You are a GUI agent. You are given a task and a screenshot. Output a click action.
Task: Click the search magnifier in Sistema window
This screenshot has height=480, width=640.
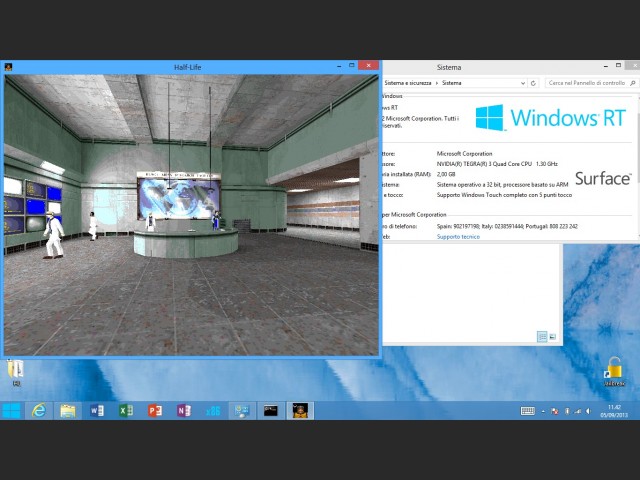(x=633, y=83)
